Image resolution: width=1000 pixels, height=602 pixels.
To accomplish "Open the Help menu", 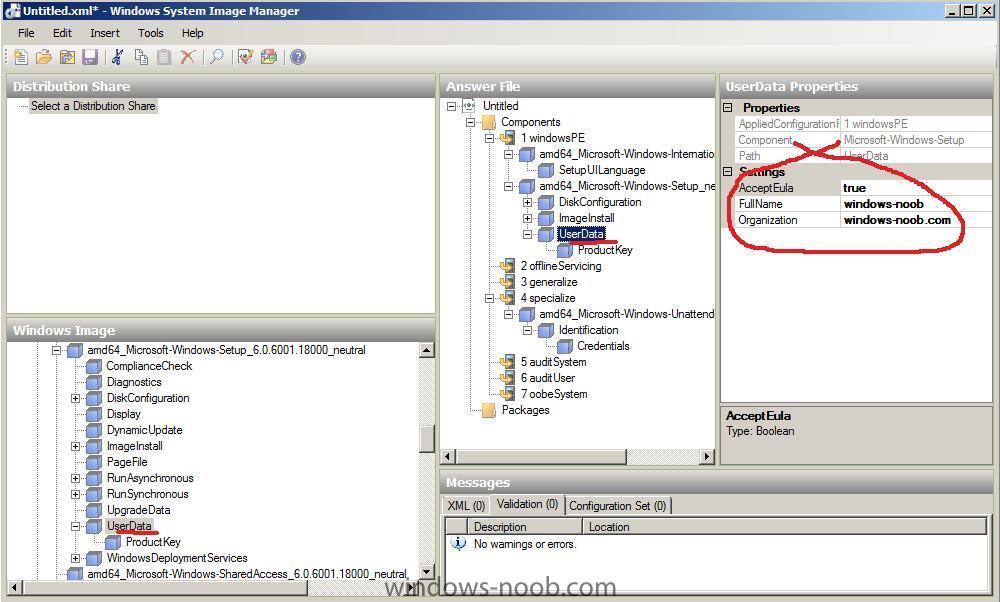I will coord(193,33).
